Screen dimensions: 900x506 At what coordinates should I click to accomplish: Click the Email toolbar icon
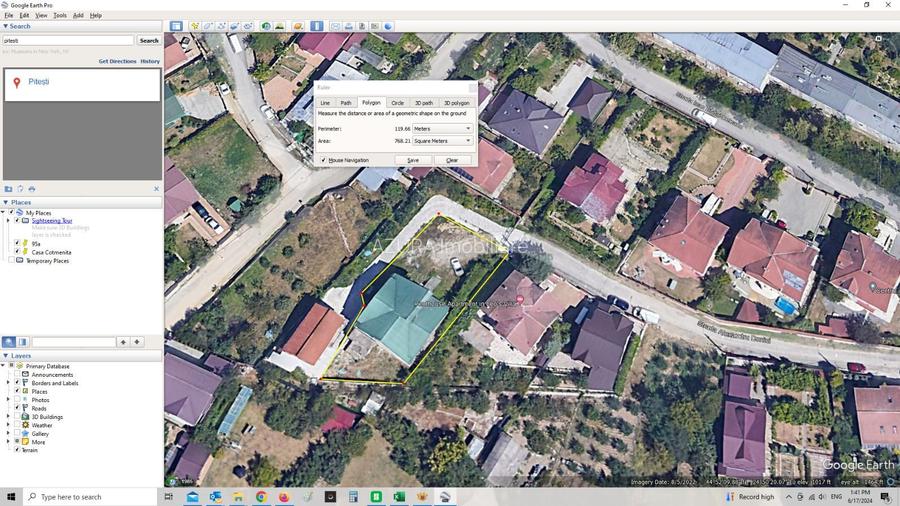coord(336,26)
